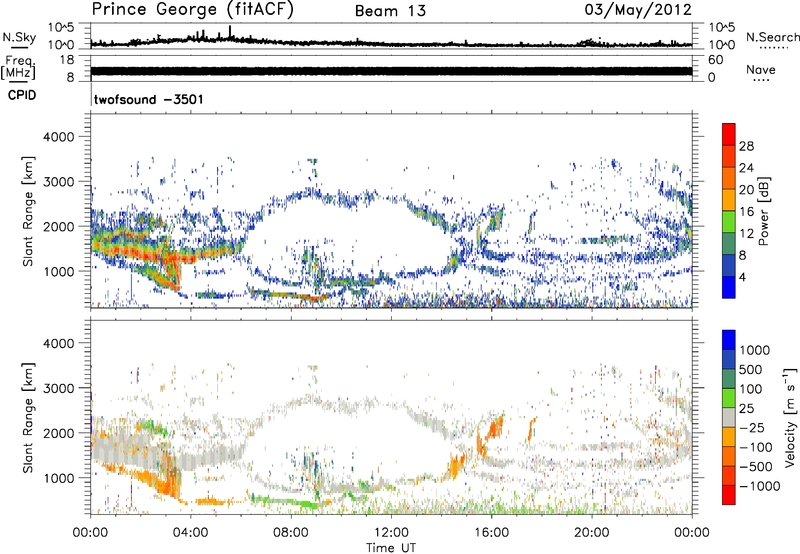Click the Time UT axis label

pyautogui.click(x=391, y=548)
